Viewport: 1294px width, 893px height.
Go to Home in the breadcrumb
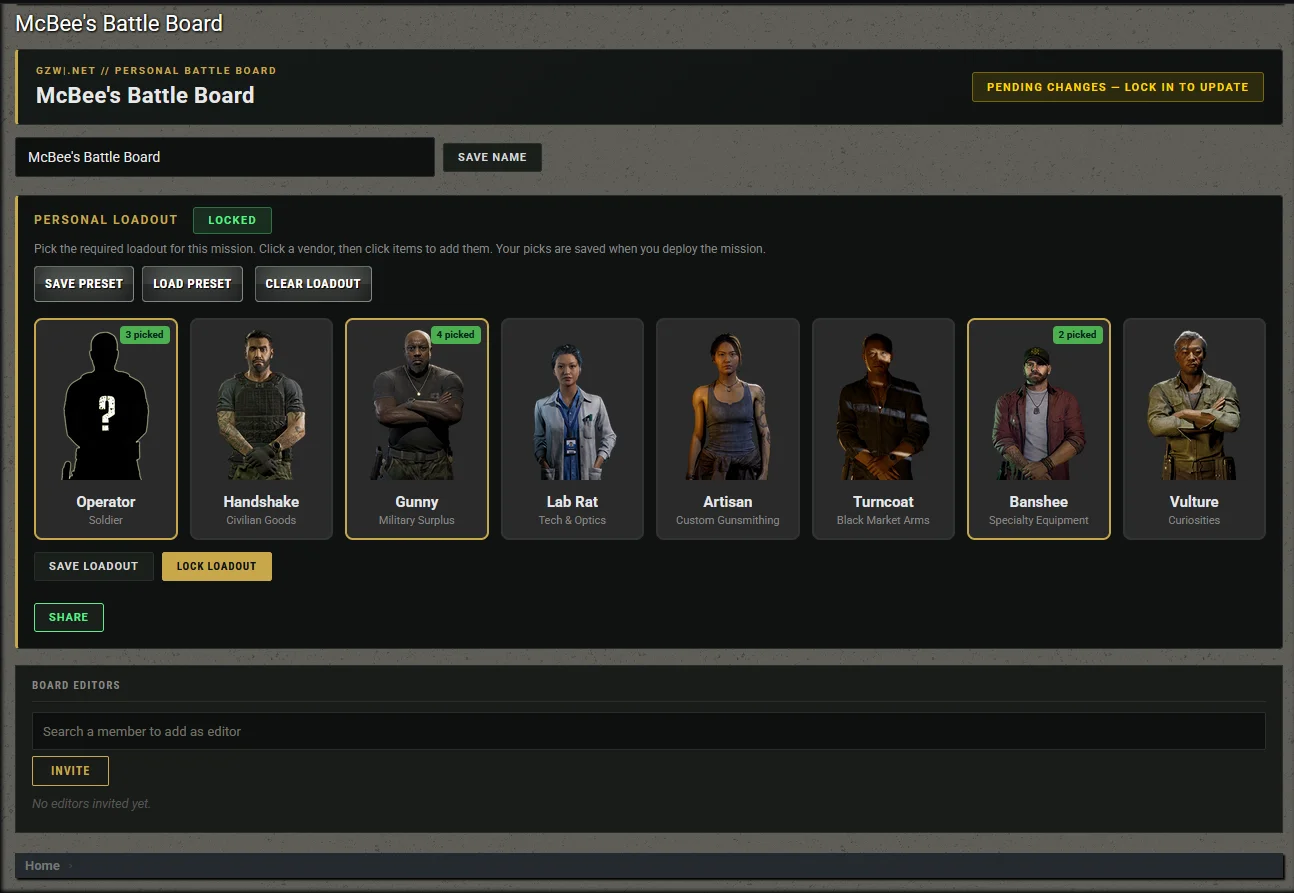click(43, 866)
